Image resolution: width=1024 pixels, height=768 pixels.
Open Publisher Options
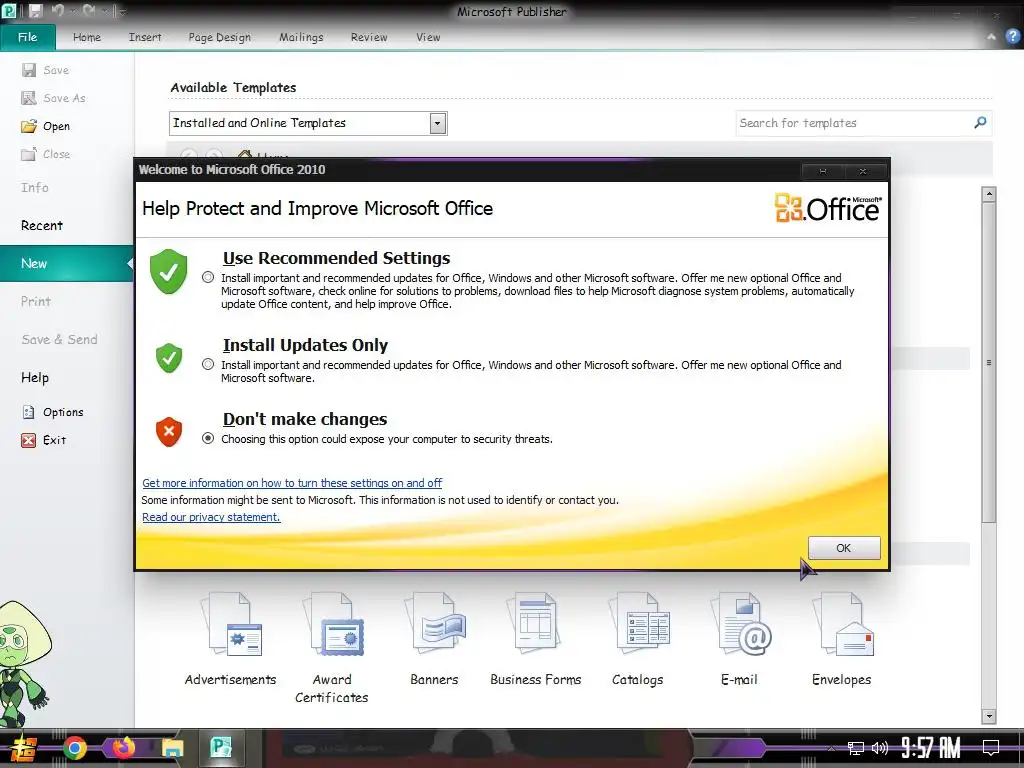[x=53, y=412]
